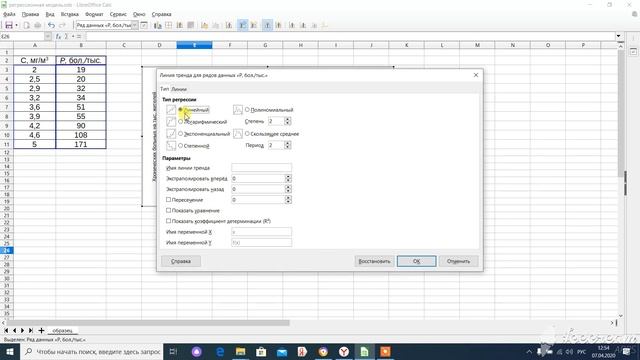Select the Экспоненциальный regression option
This screenshot has height=360, width=640.
204,134
